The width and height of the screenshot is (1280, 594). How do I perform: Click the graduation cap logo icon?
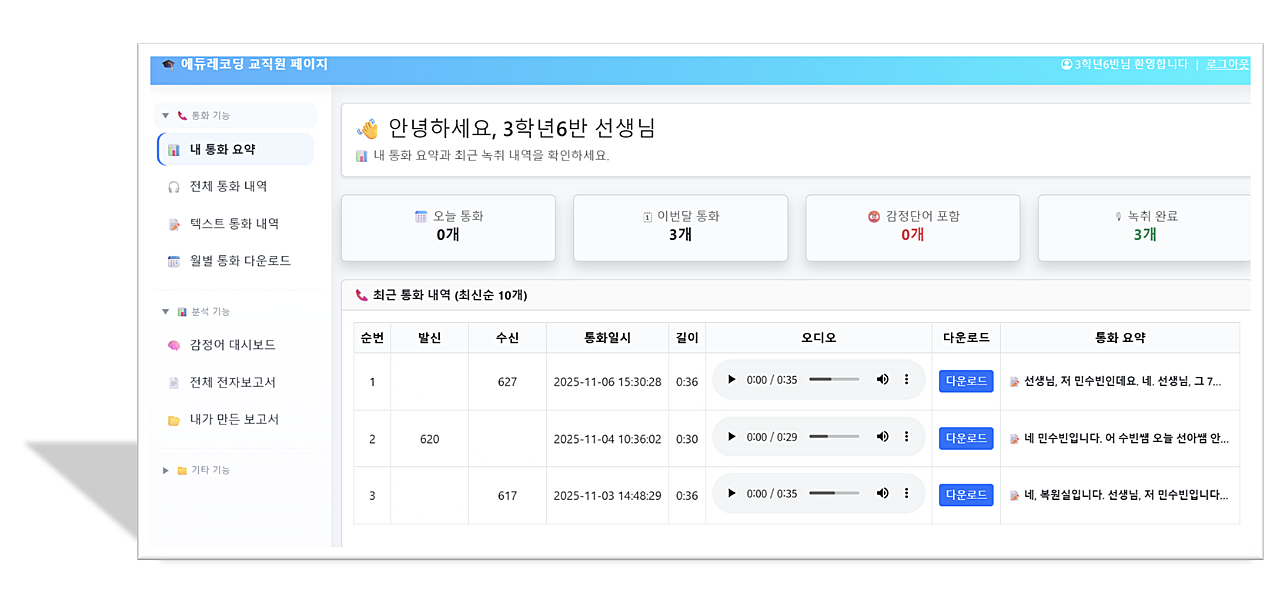pyautogui.click(x=168, y=65)
